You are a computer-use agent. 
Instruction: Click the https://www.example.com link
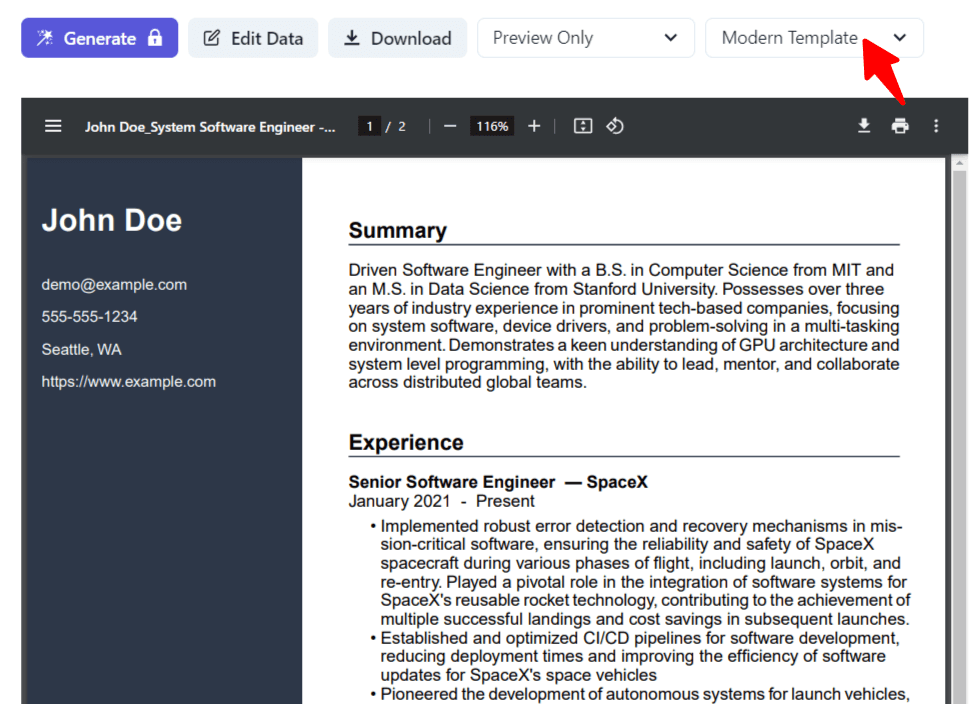(129, 381)
